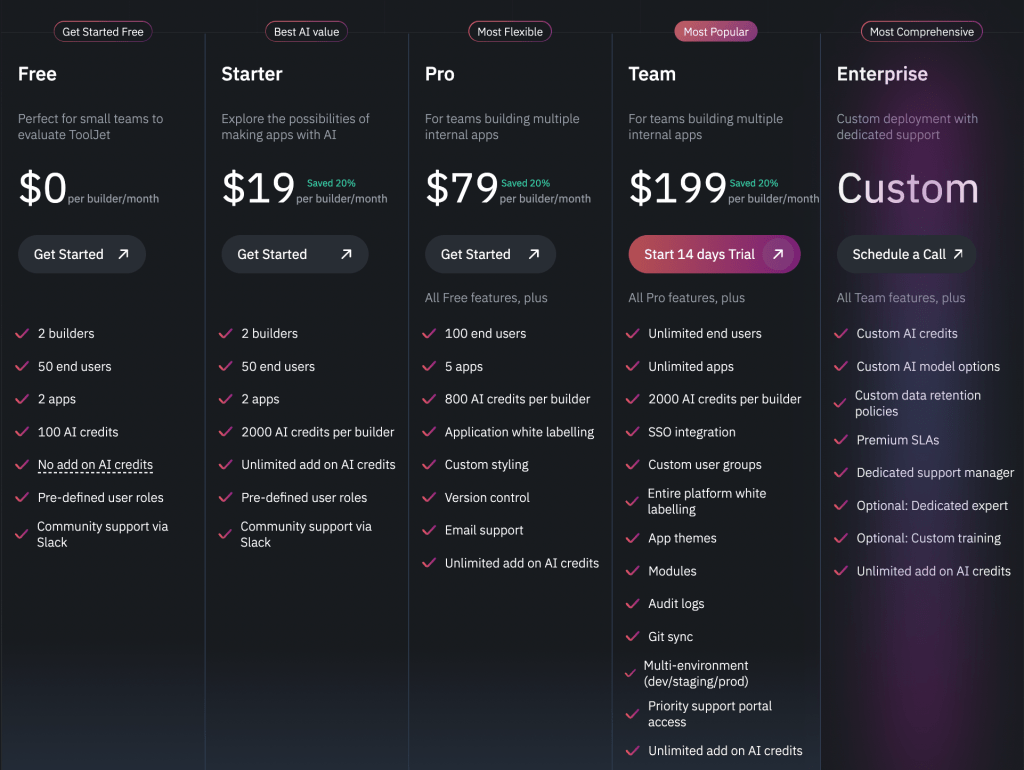Click the arrow icon on Start 14 days Trial
The image size is (1024, 770).
778,254
